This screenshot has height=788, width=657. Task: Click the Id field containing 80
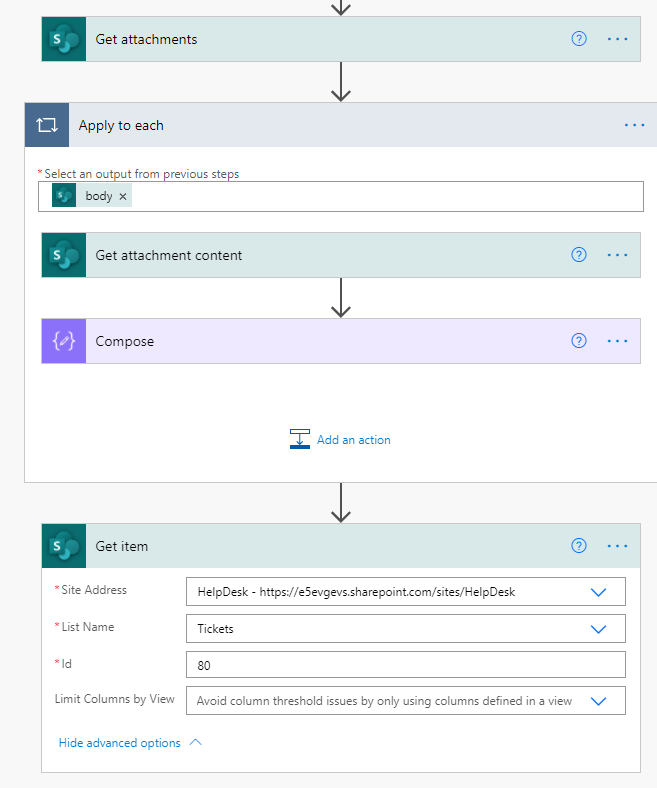point(405,665)
